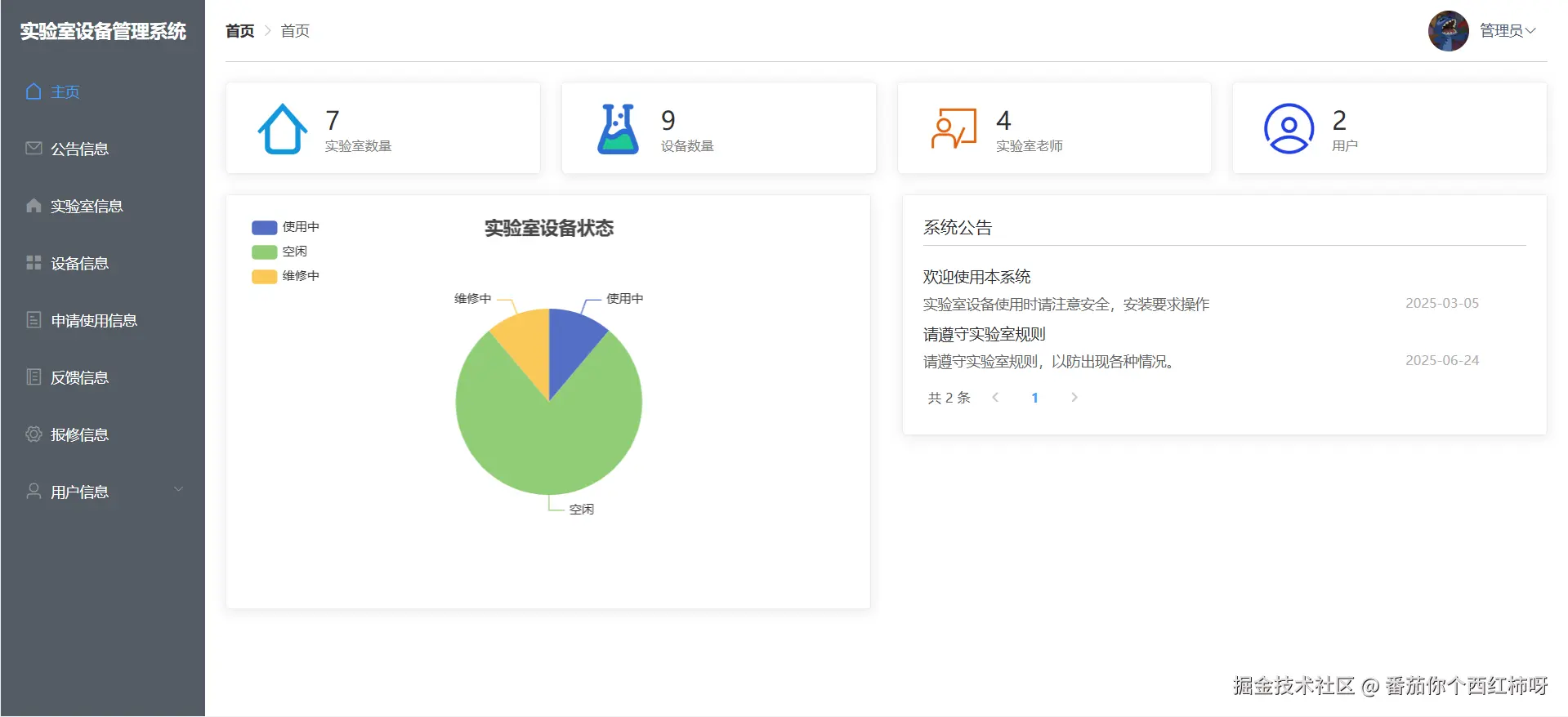The image size is (1568, 717).
Task: Open the 主页 menu item
Action: (x=103, y=91)
